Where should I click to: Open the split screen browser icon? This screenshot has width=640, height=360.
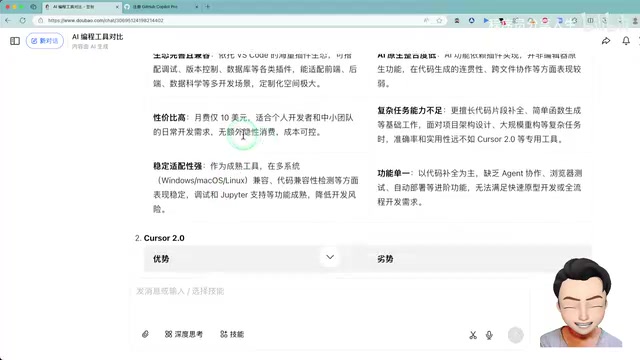pyautogui.click(x=590, y=20)
